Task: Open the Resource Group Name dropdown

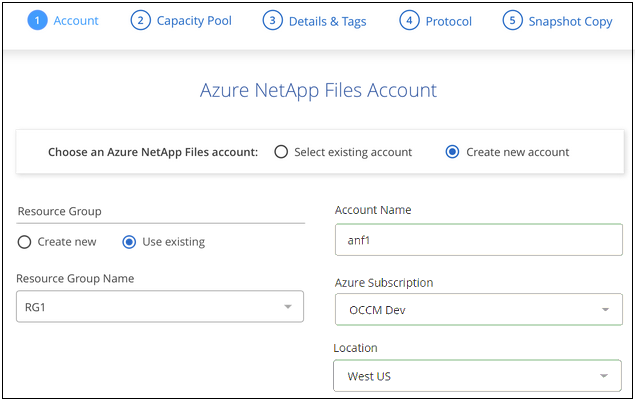Action: coord(160,307)
